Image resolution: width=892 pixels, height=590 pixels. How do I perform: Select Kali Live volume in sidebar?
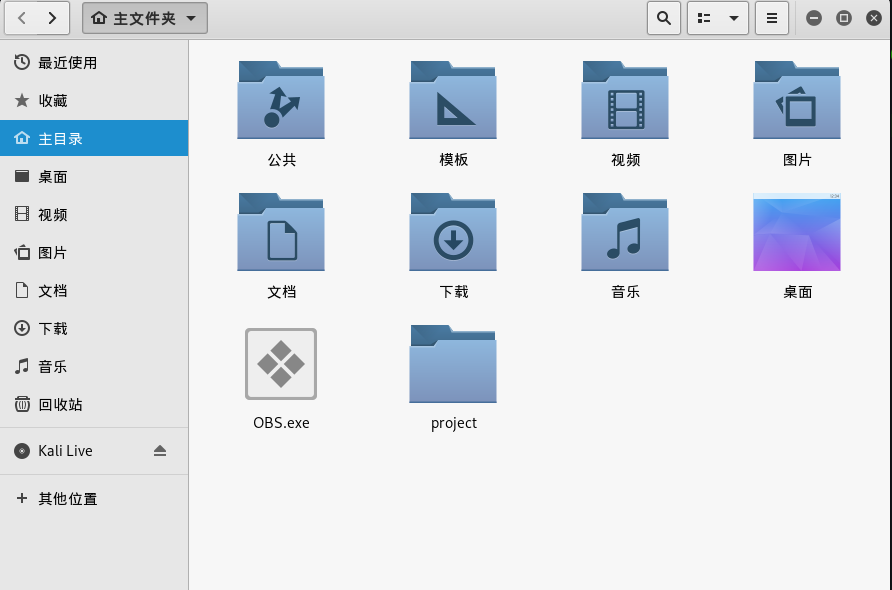click(x=94, y=451)
